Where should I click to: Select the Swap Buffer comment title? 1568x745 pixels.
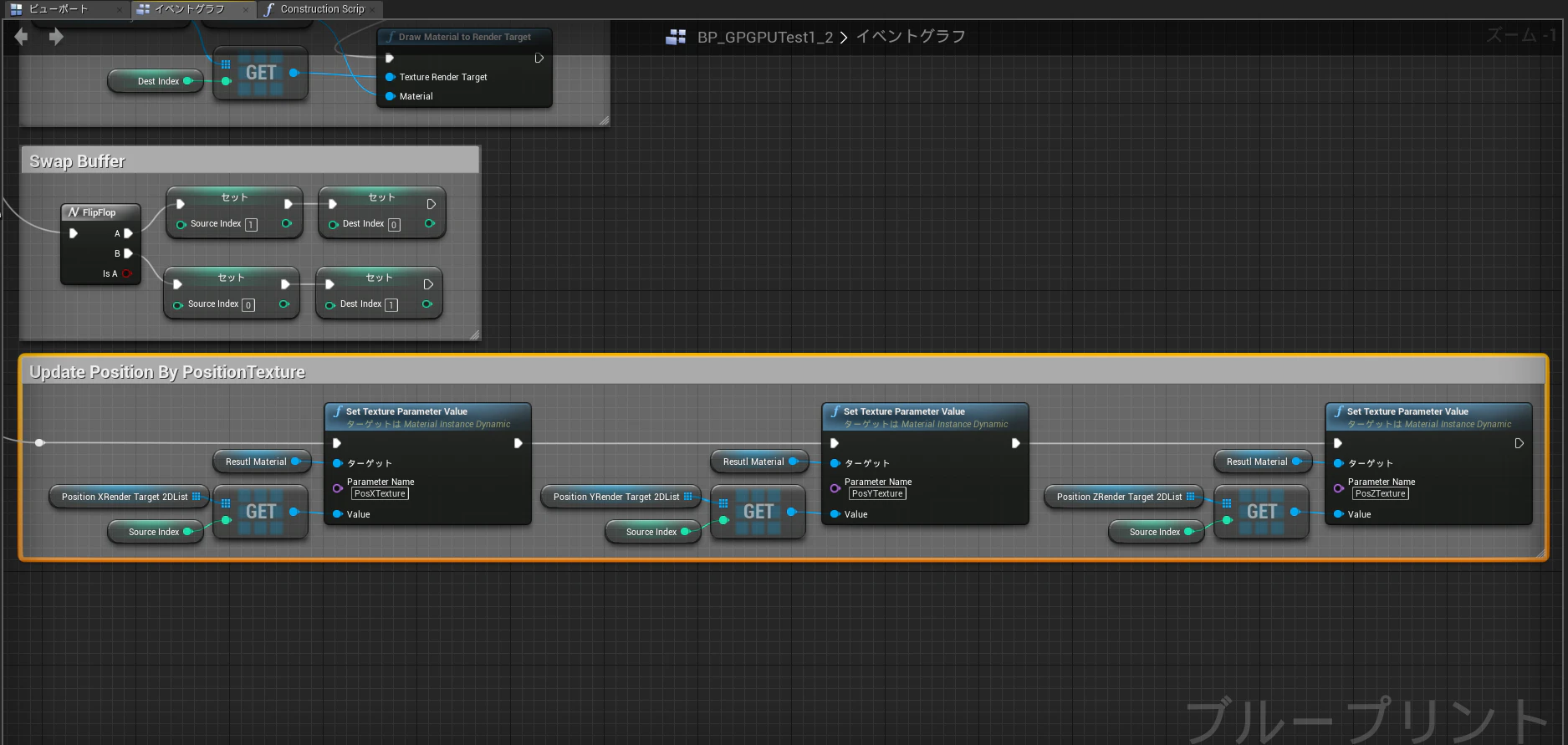77,161
